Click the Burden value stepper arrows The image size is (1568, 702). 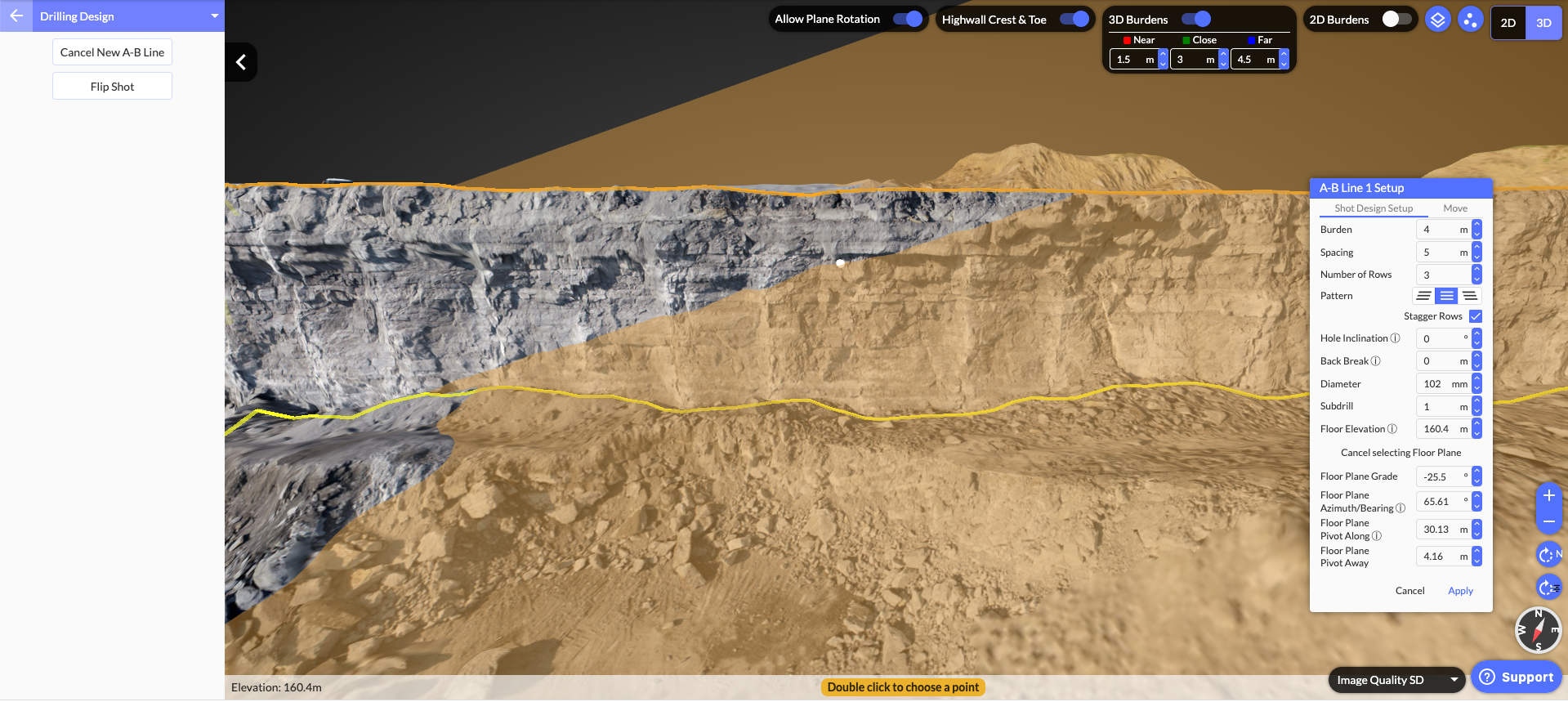click(x=1476, y=230)
